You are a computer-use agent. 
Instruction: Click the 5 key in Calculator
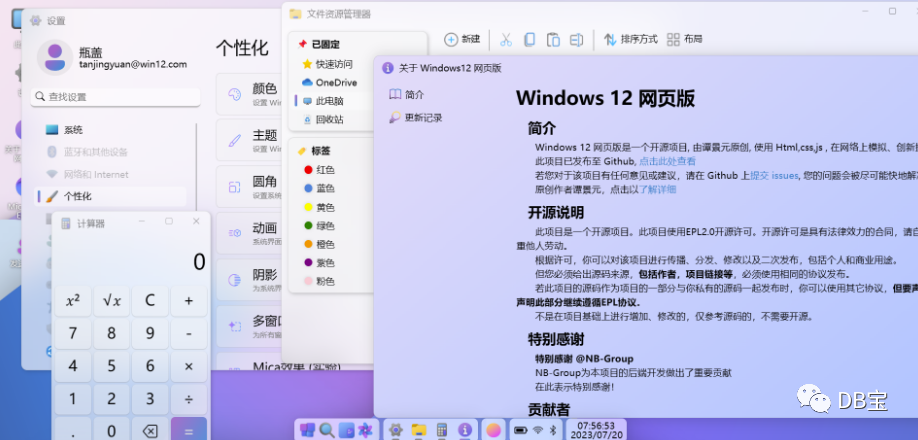[111, 366]
